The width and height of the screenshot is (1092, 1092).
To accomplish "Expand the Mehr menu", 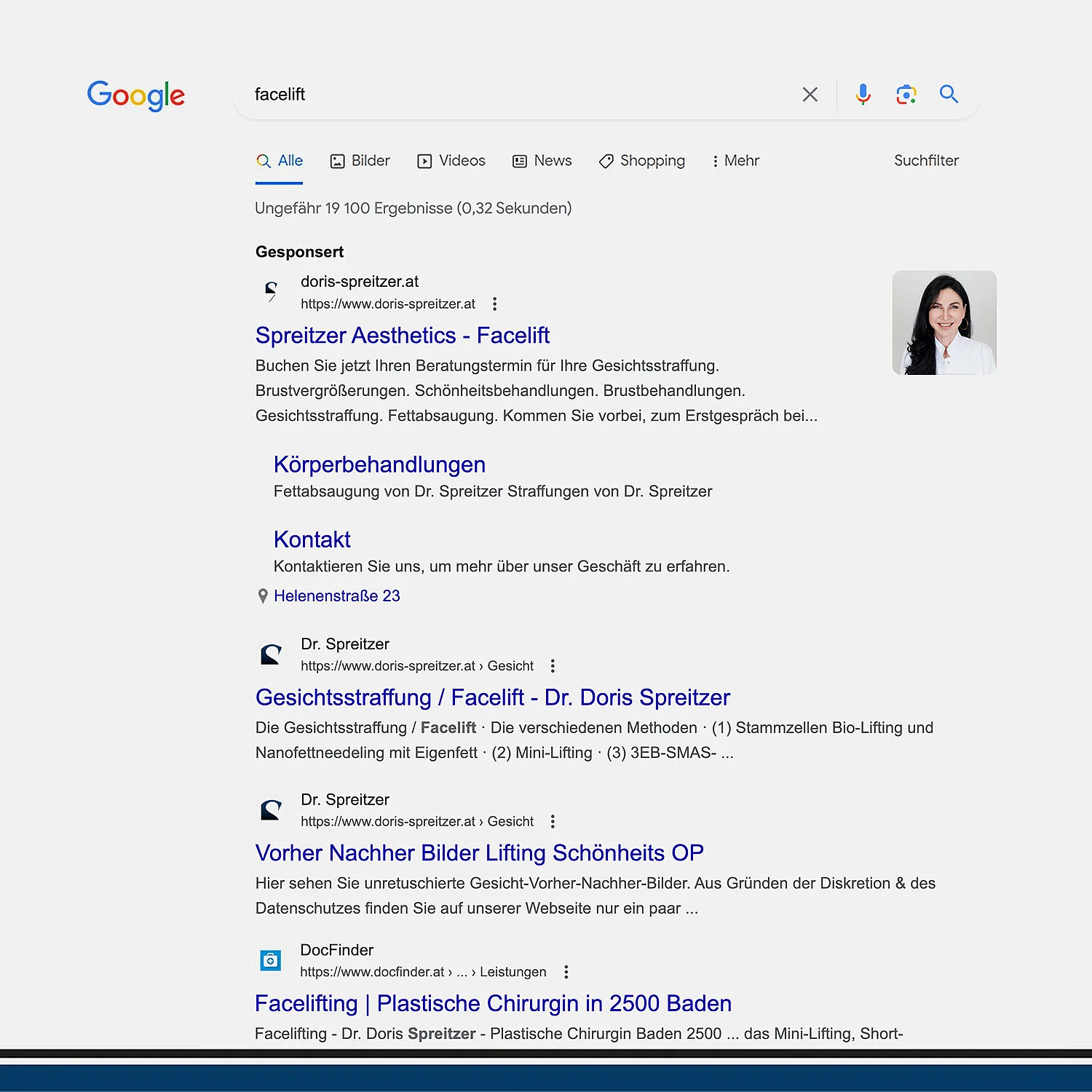I will coord(735,160).
